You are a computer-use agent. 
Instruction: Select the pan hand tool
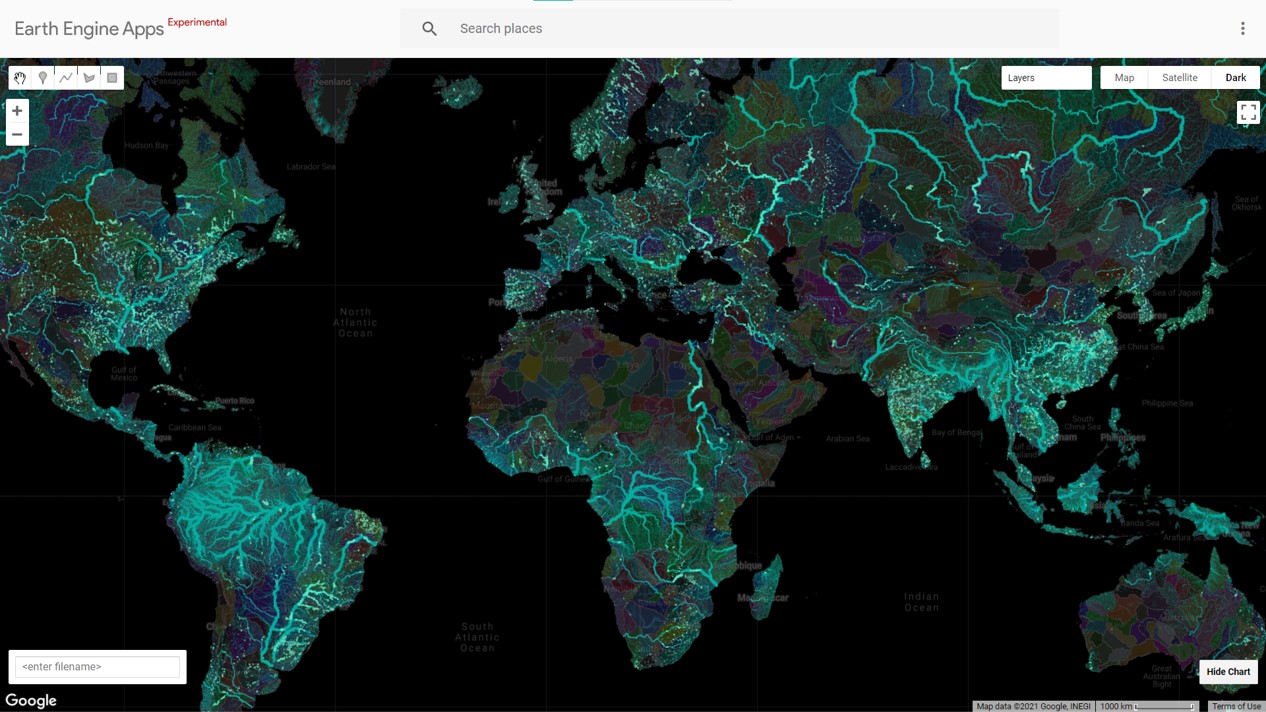pos(19,77)
